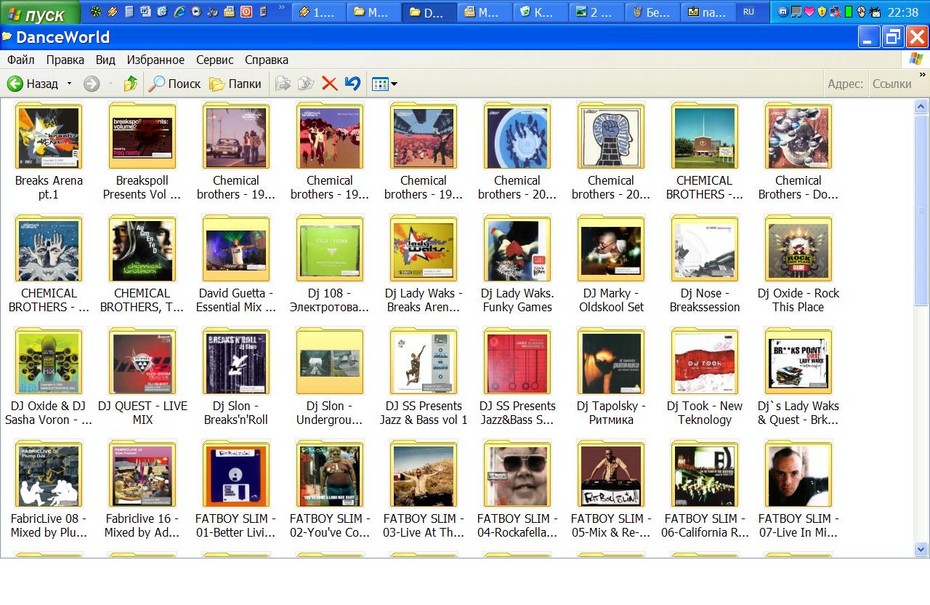
Task: Click the RU language indicator in taskbar
Action: [x=749, y=12]
